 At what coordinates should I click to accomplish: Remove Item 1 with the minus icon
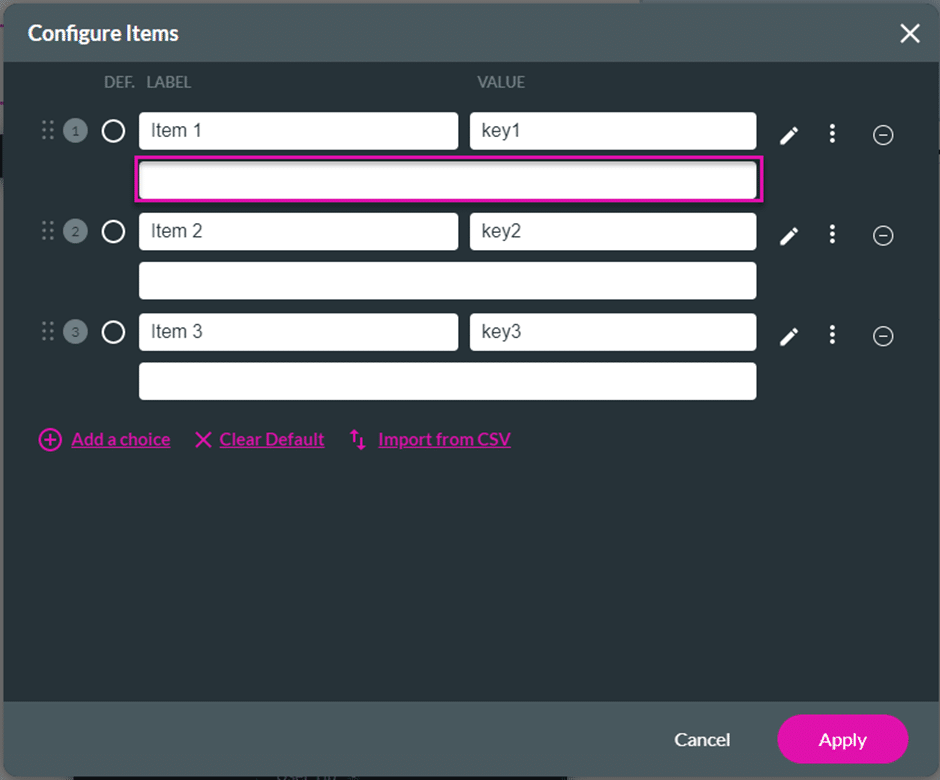[x=883, y=135]
